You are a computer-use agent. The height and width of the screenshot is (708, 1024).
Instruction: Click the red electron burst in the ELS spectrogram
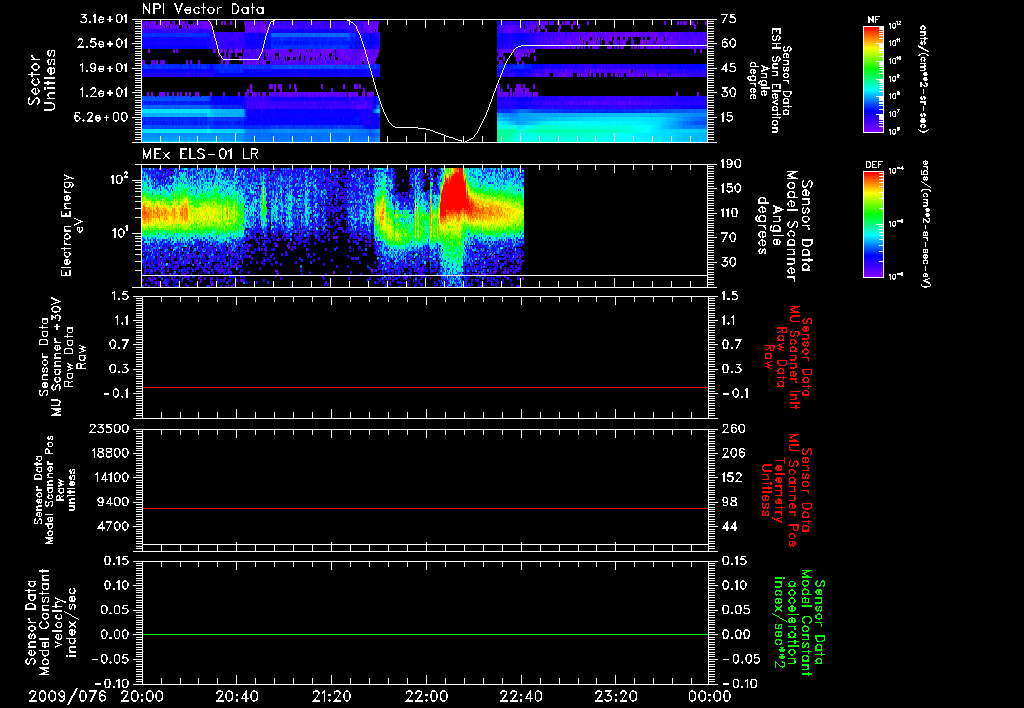coord(452,194)
